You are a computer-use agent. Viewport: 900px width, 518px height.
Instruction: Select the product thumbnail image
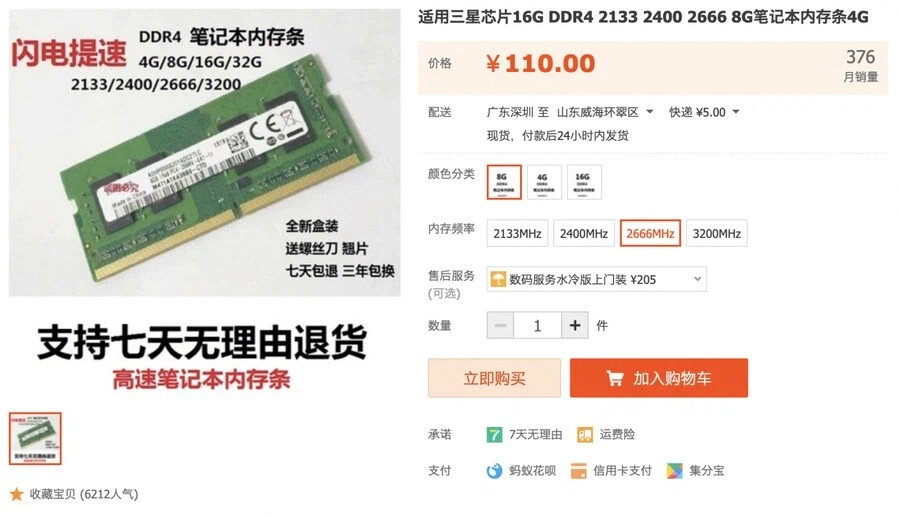point(35,438)
